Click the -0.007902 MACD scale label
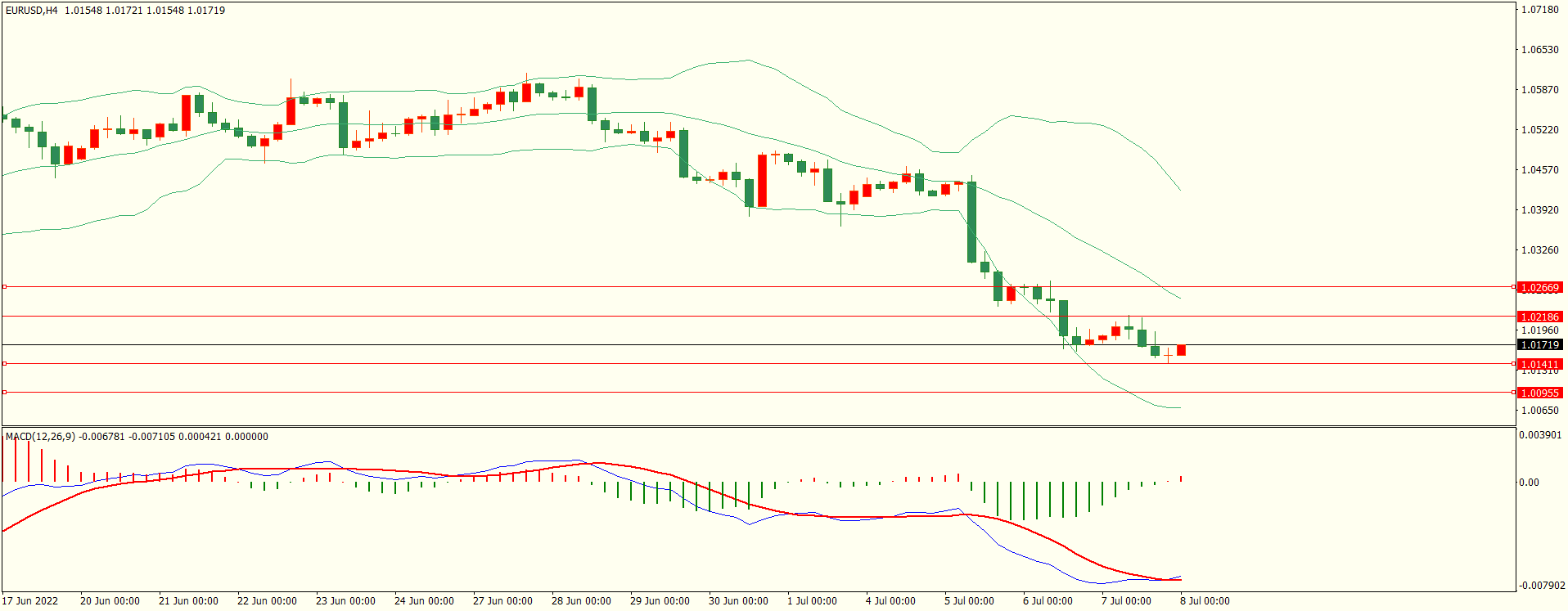The image size is (1568, 611). (x=1540, y=586)
